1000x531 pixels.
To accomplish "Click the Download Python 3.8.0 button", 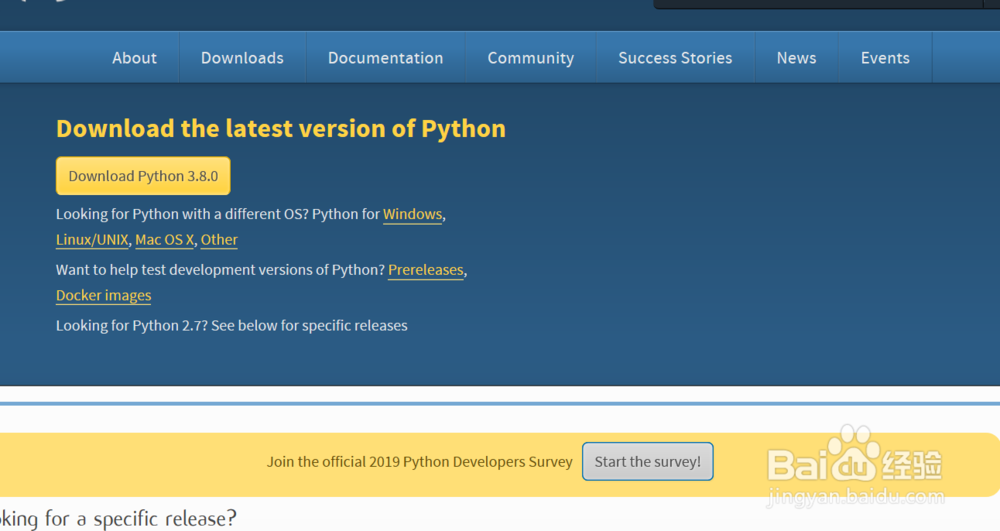I will coord(143,176).
